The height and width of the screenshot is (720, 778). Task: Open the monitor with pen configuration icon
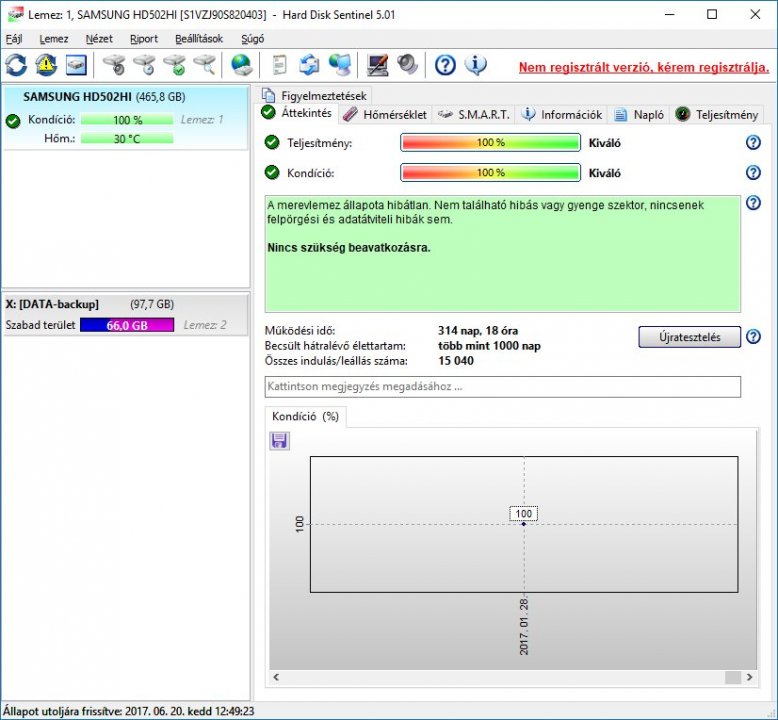coord(378,65)
